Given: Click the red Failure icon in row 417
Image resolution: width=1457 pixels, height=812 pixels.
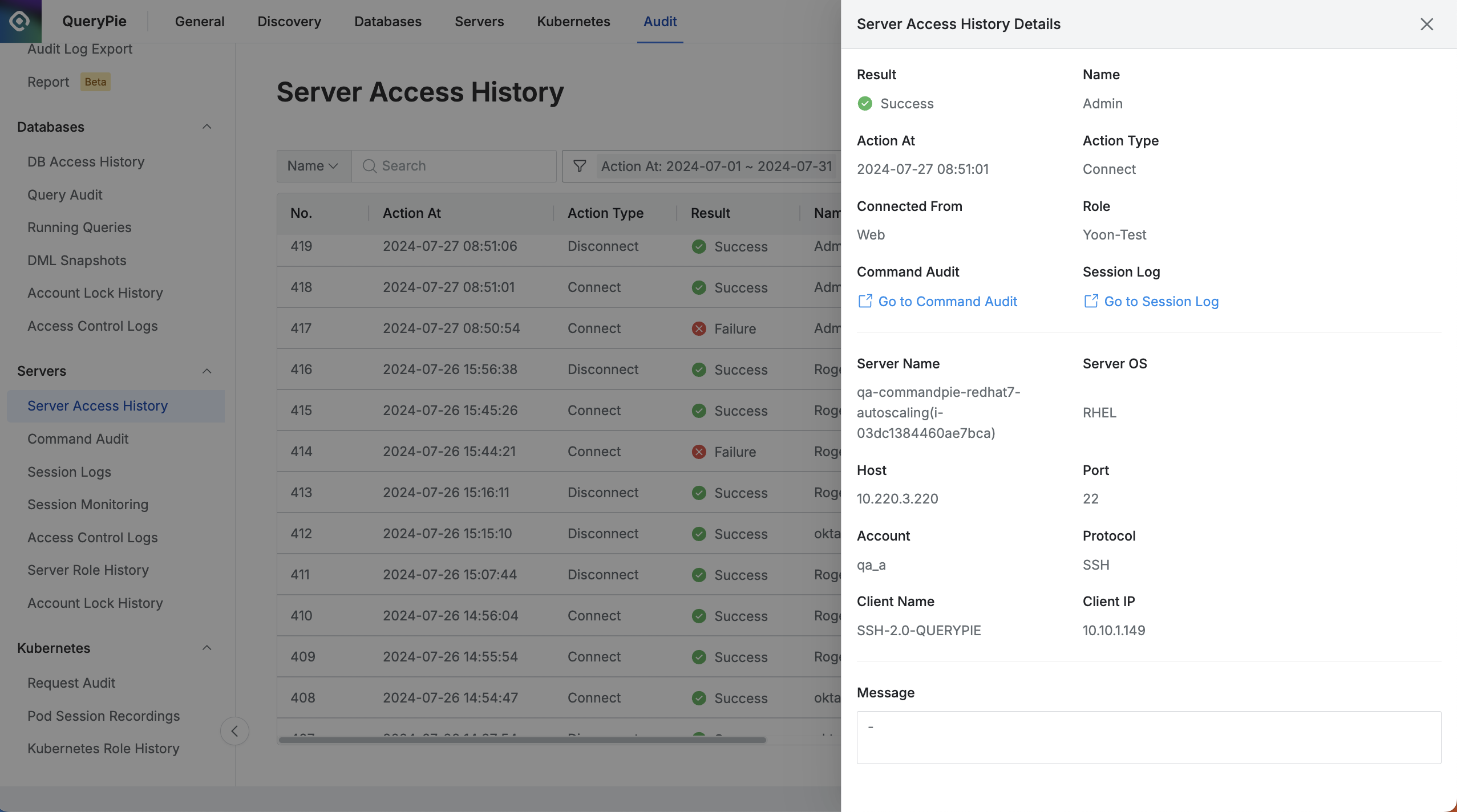Looking at the screenshot, I should pos(699,328).
